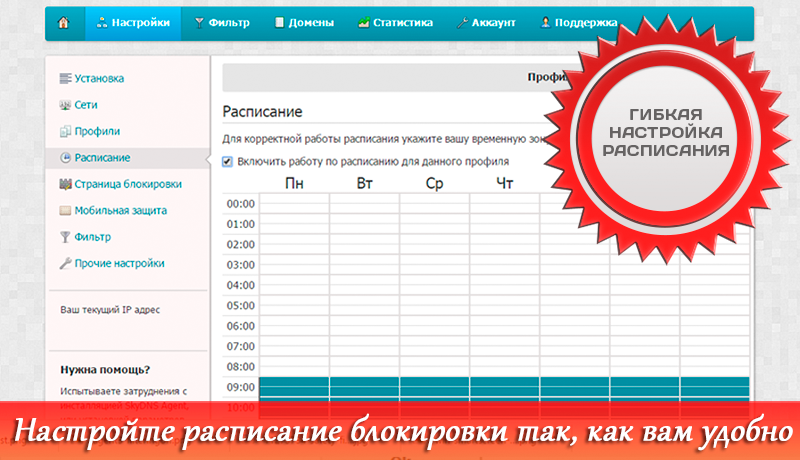This screenshot has width=800, height=460.
Task: Toggle the schedule enable checkbox for profile
Action: coord(227,161)
